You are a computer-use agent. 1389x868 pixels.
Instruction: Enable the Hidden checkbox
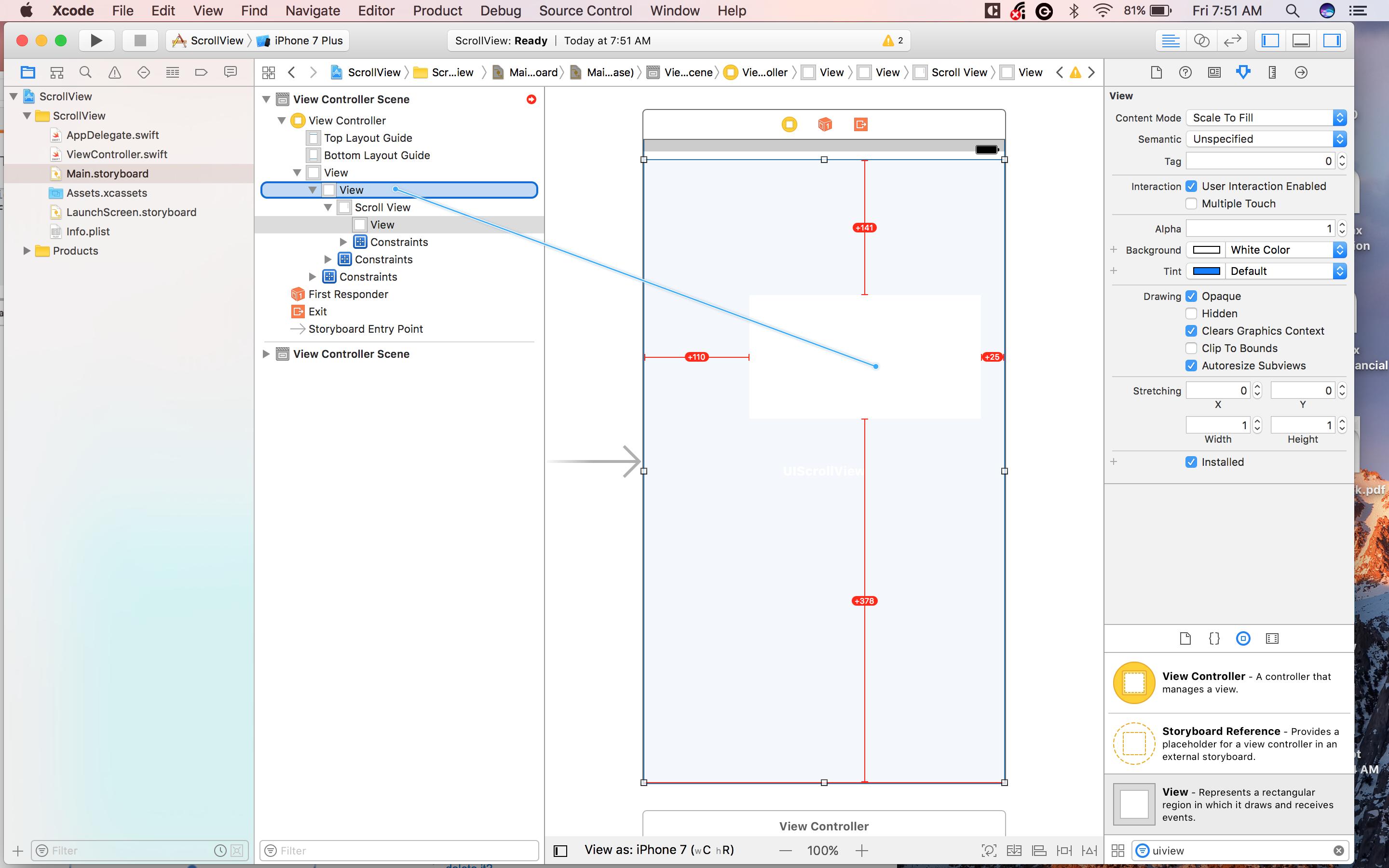(x=1191, y=313)
